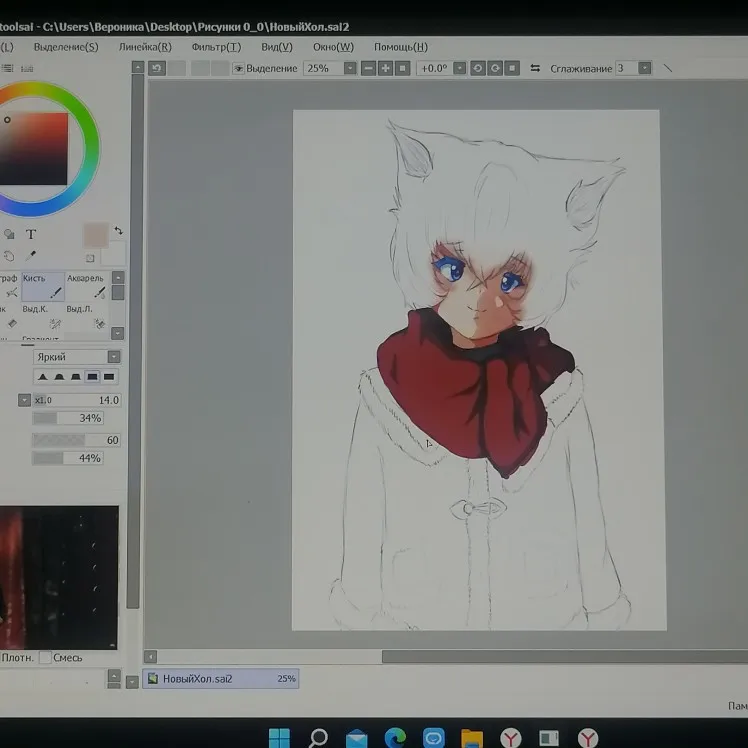This screenshot has width=748, height=748.
Task: Select the highlighted flat brush tip shape
Action: (x=92, y=376)
